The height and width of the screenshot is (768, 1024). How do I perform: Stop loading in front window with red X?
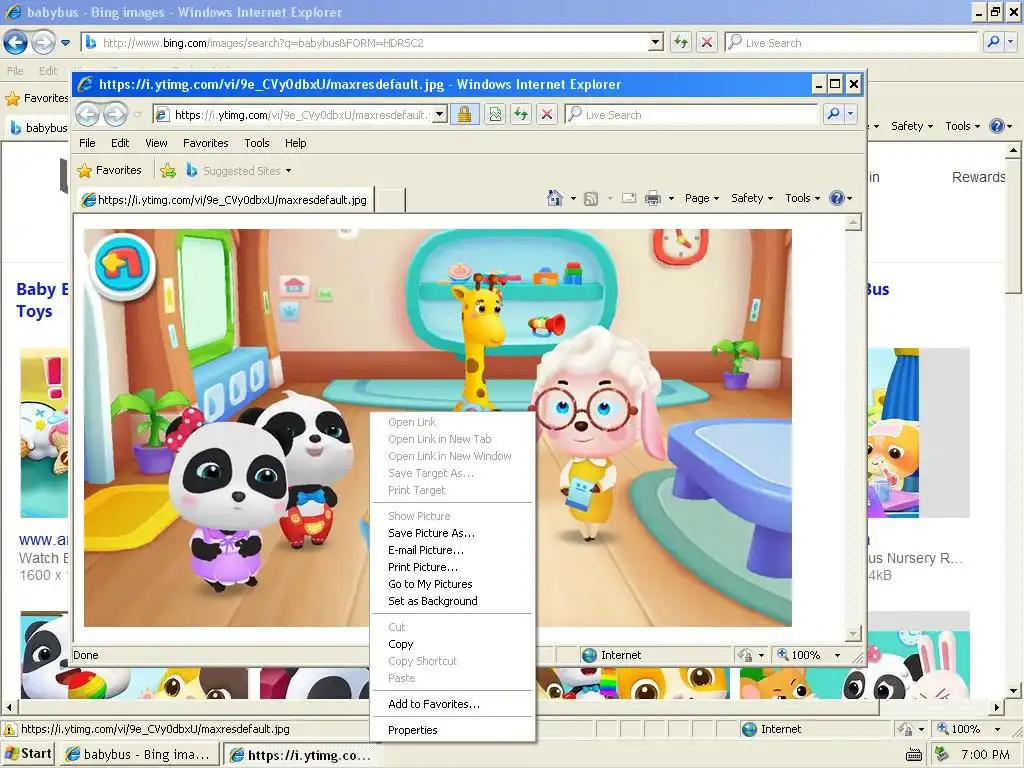click(x=547, y=115)
